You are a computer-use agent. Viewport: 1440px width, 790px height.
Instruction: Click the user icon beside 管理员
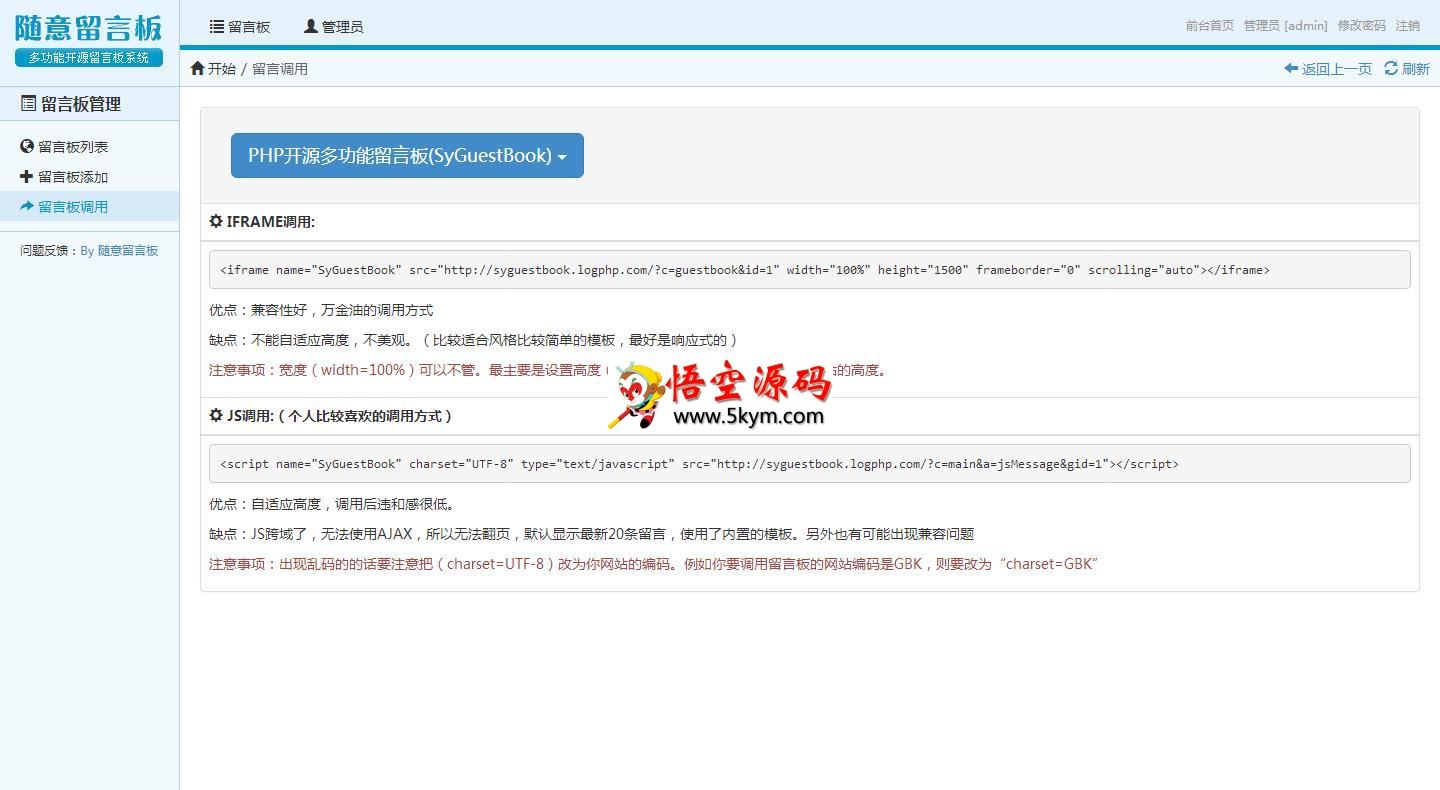(310, 27)
